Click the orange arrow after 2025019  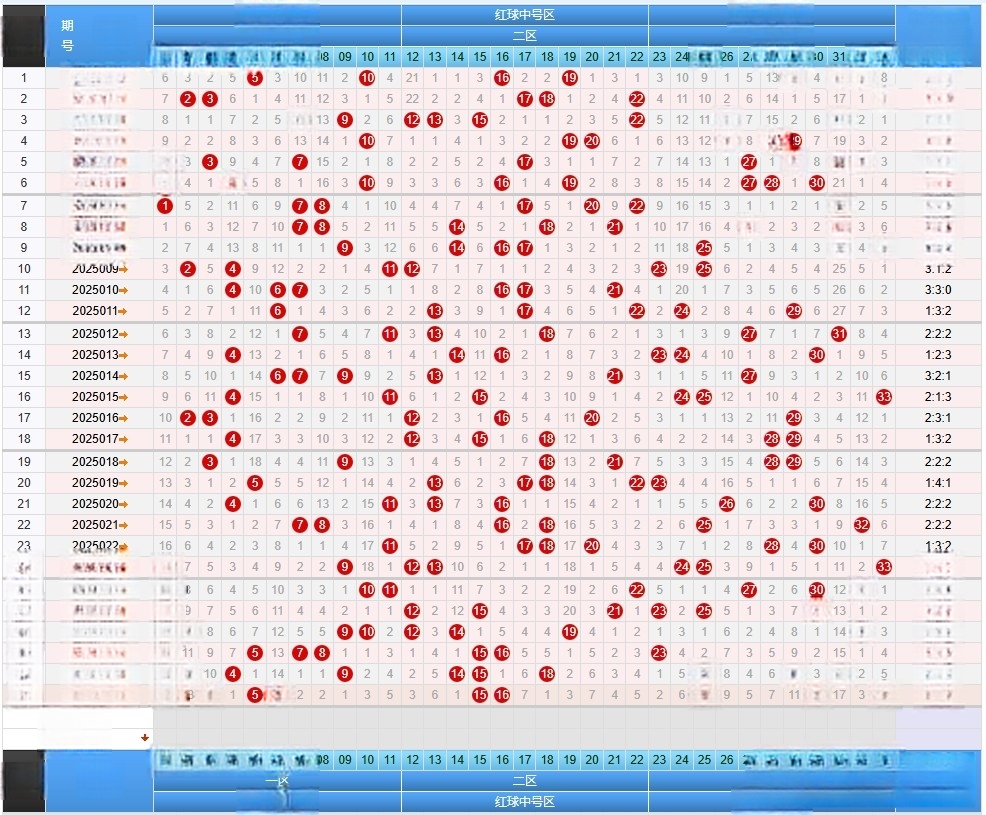123,484
